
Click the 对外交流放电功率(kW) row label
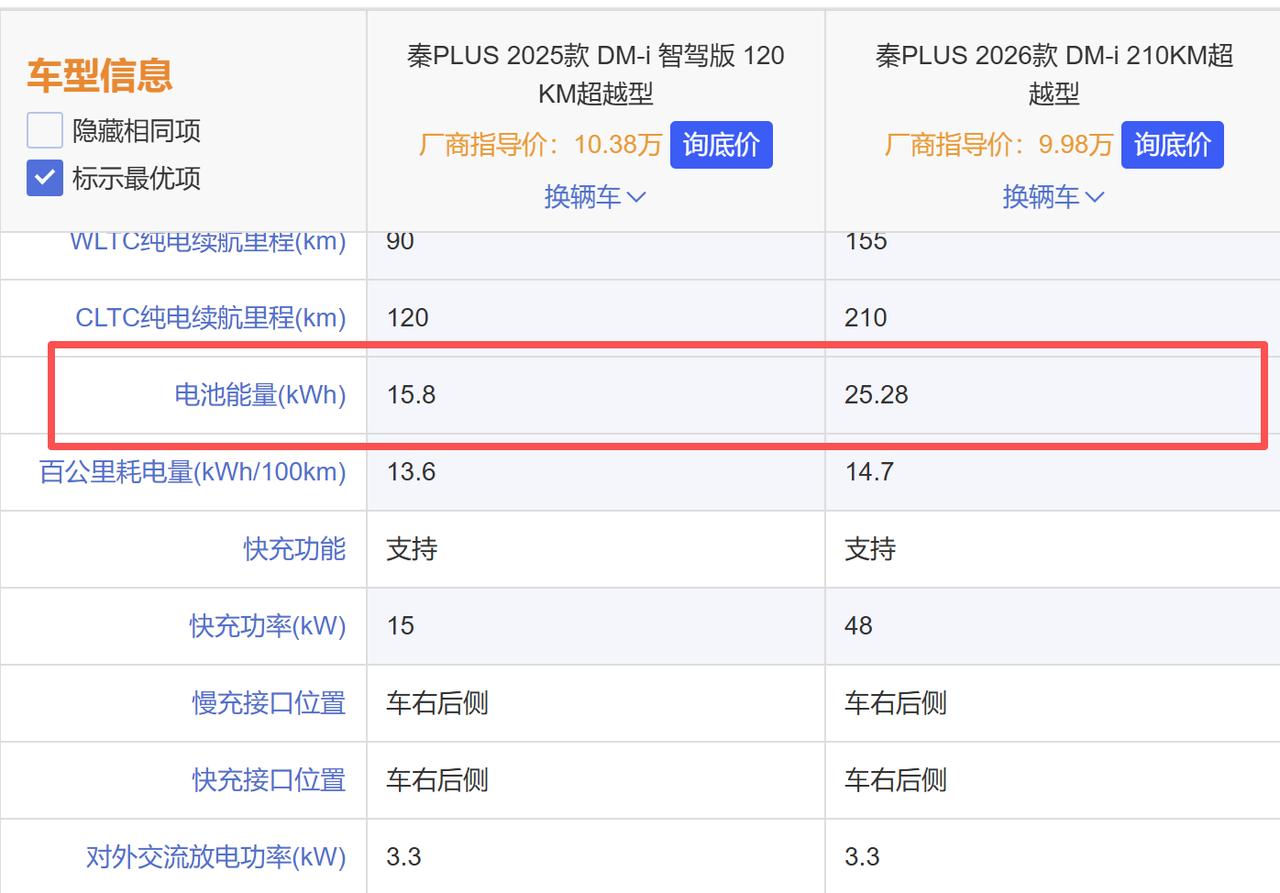tap(216, 857)
